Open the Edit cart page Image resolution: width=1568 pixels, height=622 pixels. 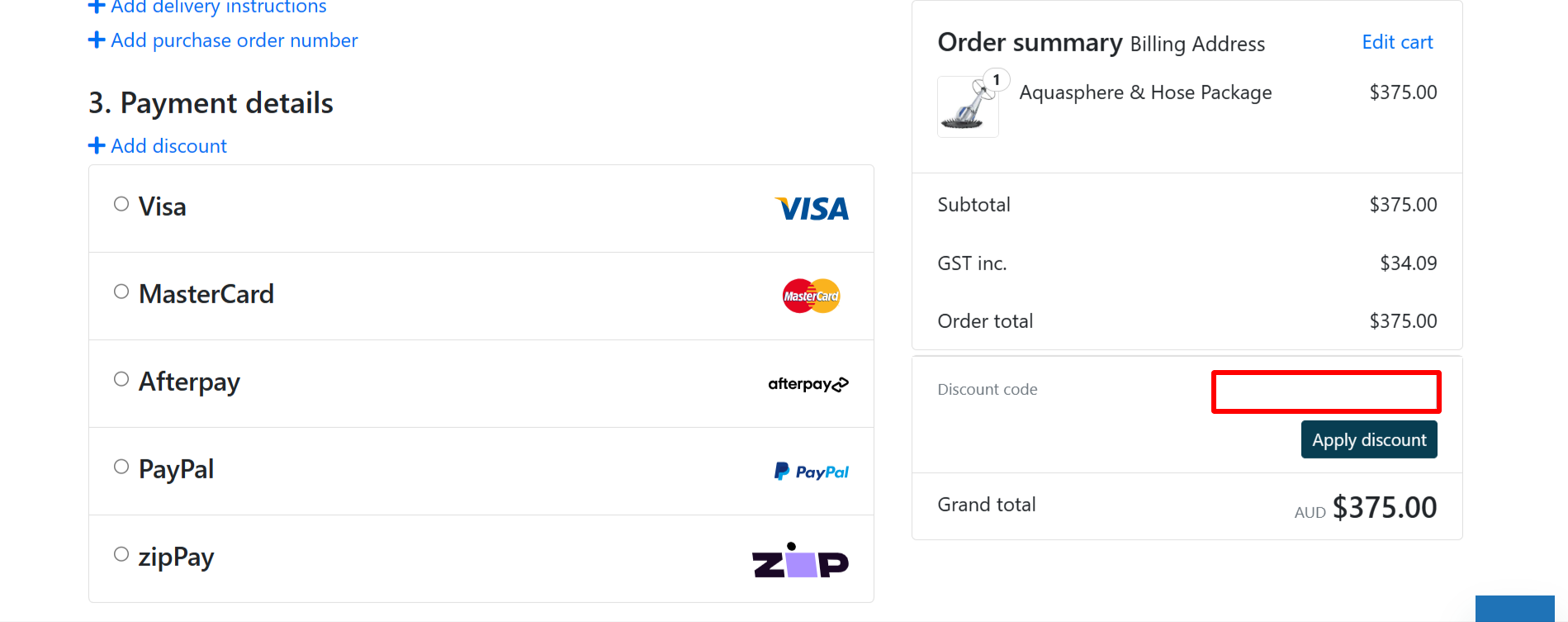coord(1396,41)
